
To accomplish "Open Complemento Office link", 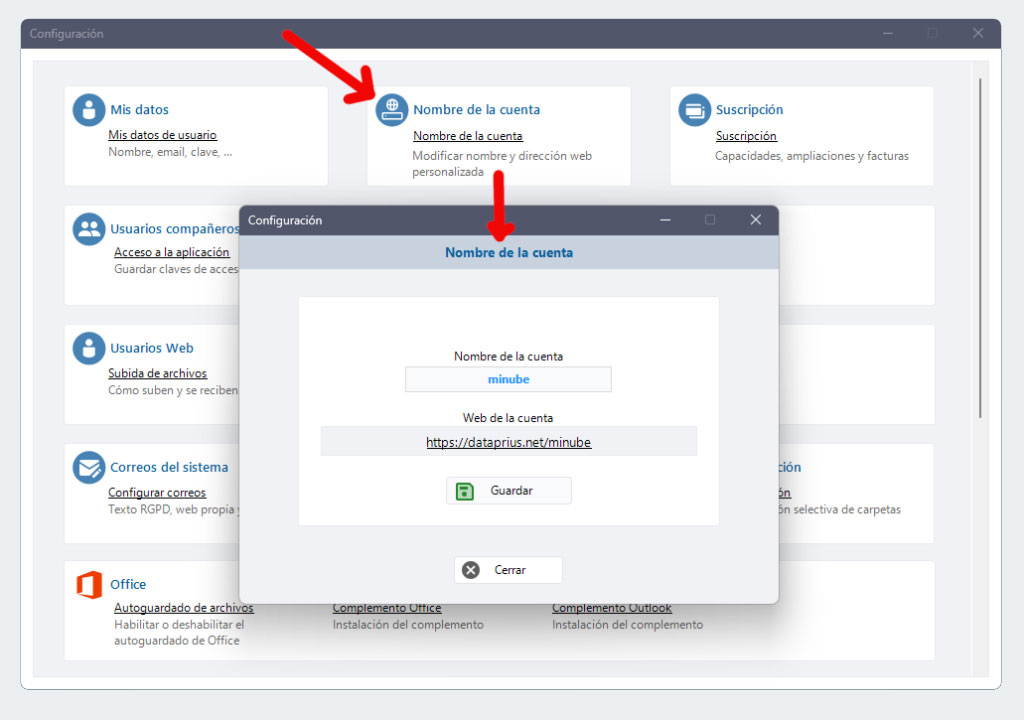I will 387,608.
